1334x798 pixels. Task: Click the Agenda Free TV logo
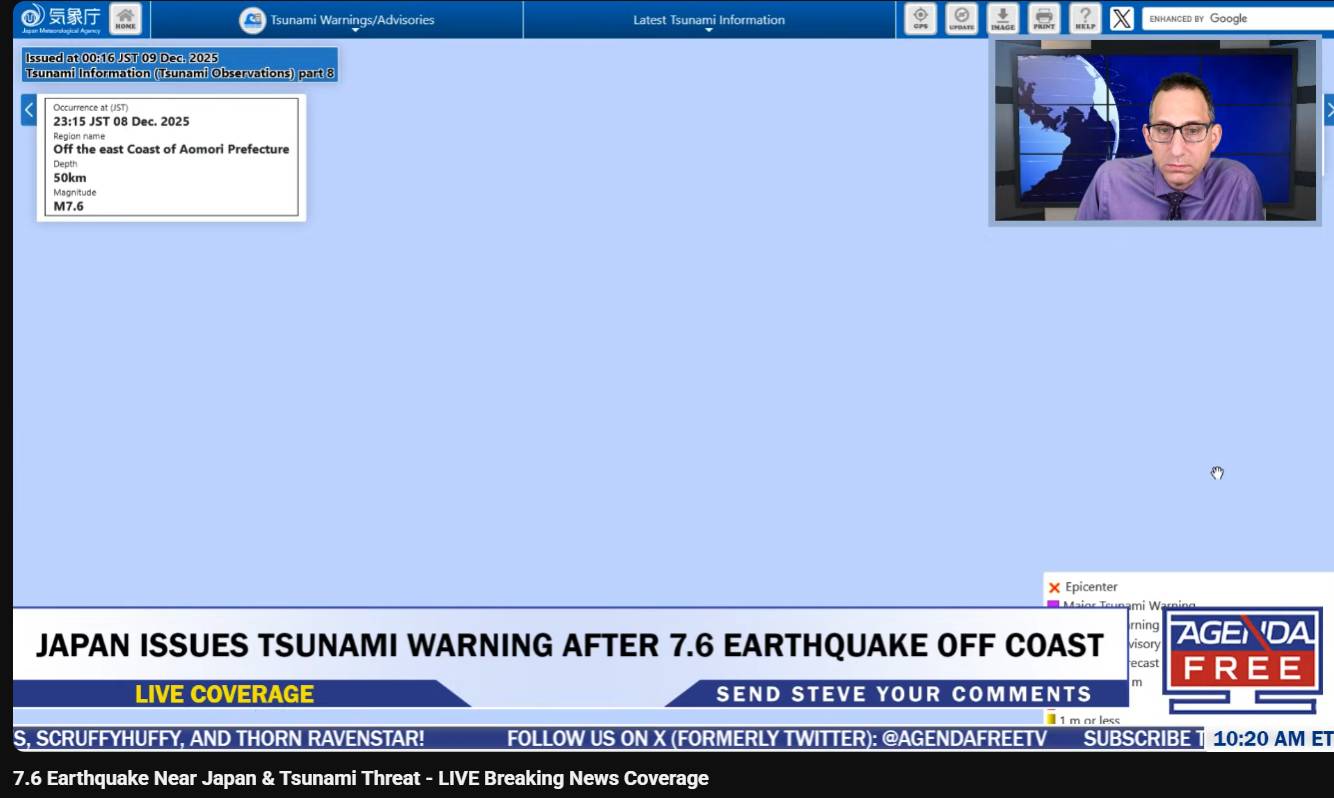1243,660
